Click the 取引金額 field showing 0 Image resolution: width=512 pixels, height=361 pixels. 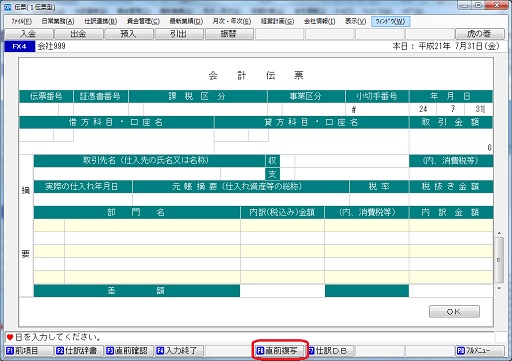[451, 141]
